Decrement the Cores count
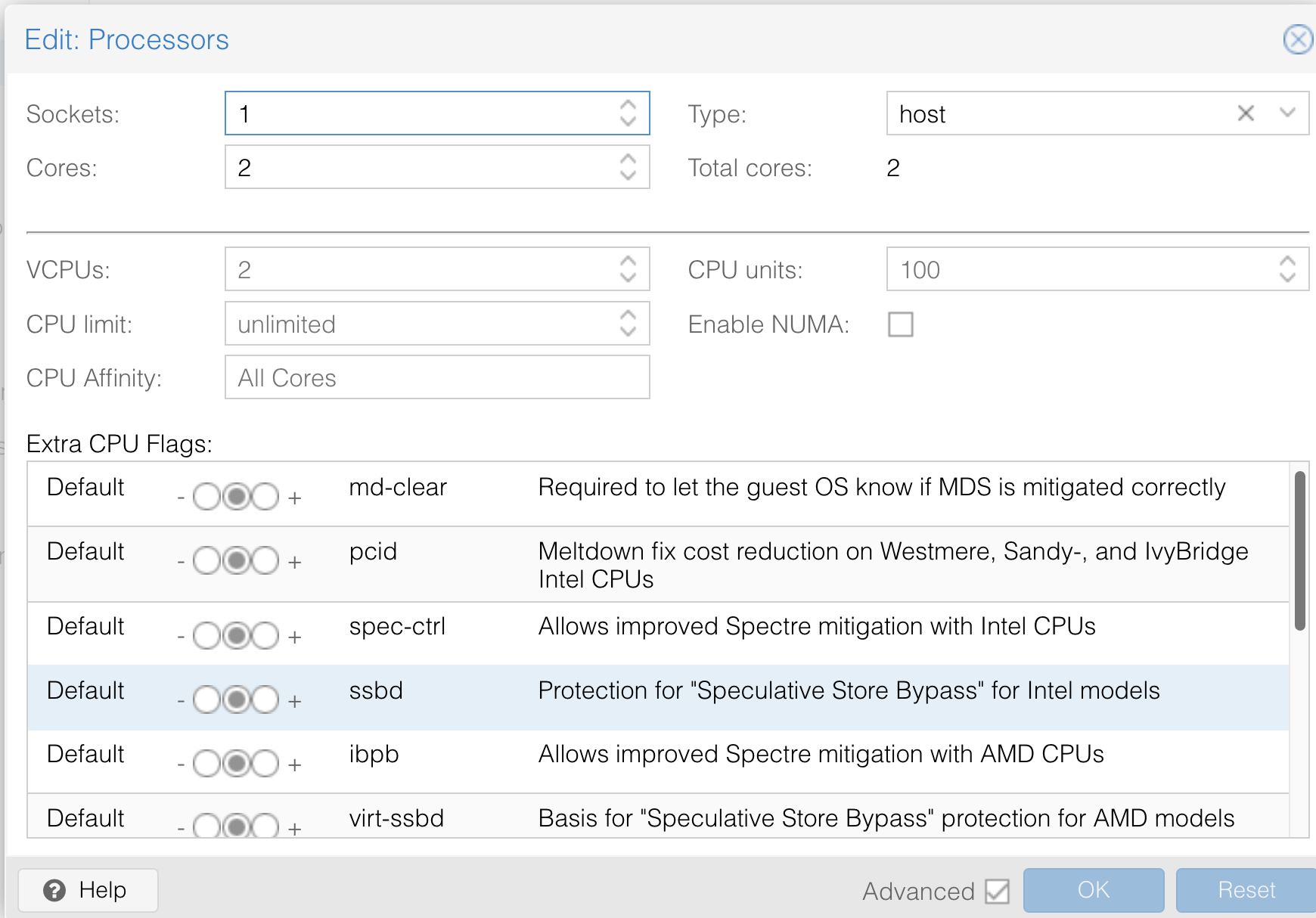 628,175
